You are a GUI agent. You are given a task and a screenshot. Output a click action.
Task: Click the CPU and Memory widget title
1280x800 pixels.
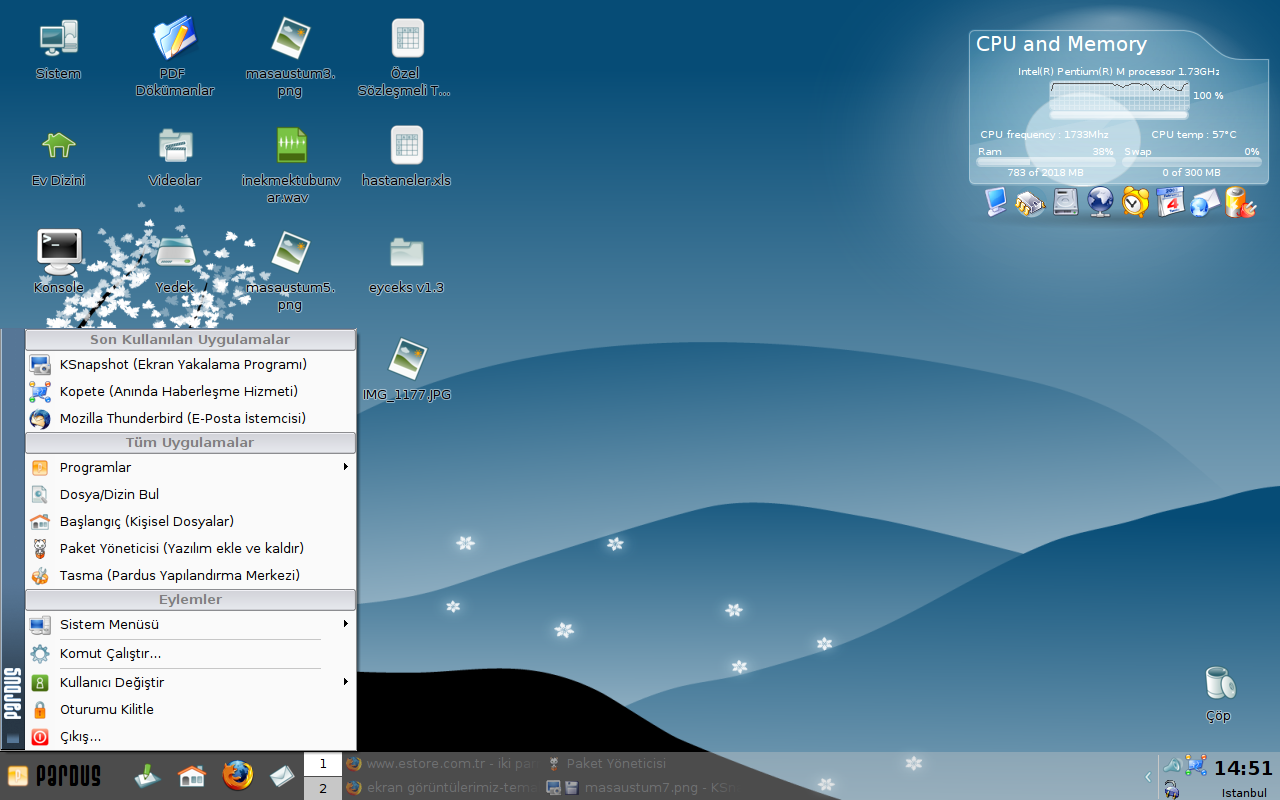pyautogui.click(x=1061, y=44)
